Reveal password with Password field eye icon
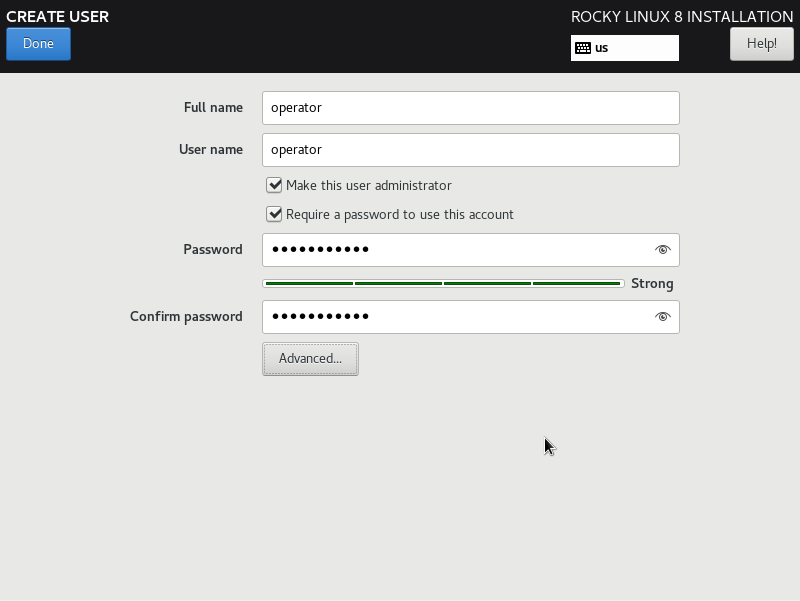The width and height of the screenshot is (800, 601). click(662, 250)
